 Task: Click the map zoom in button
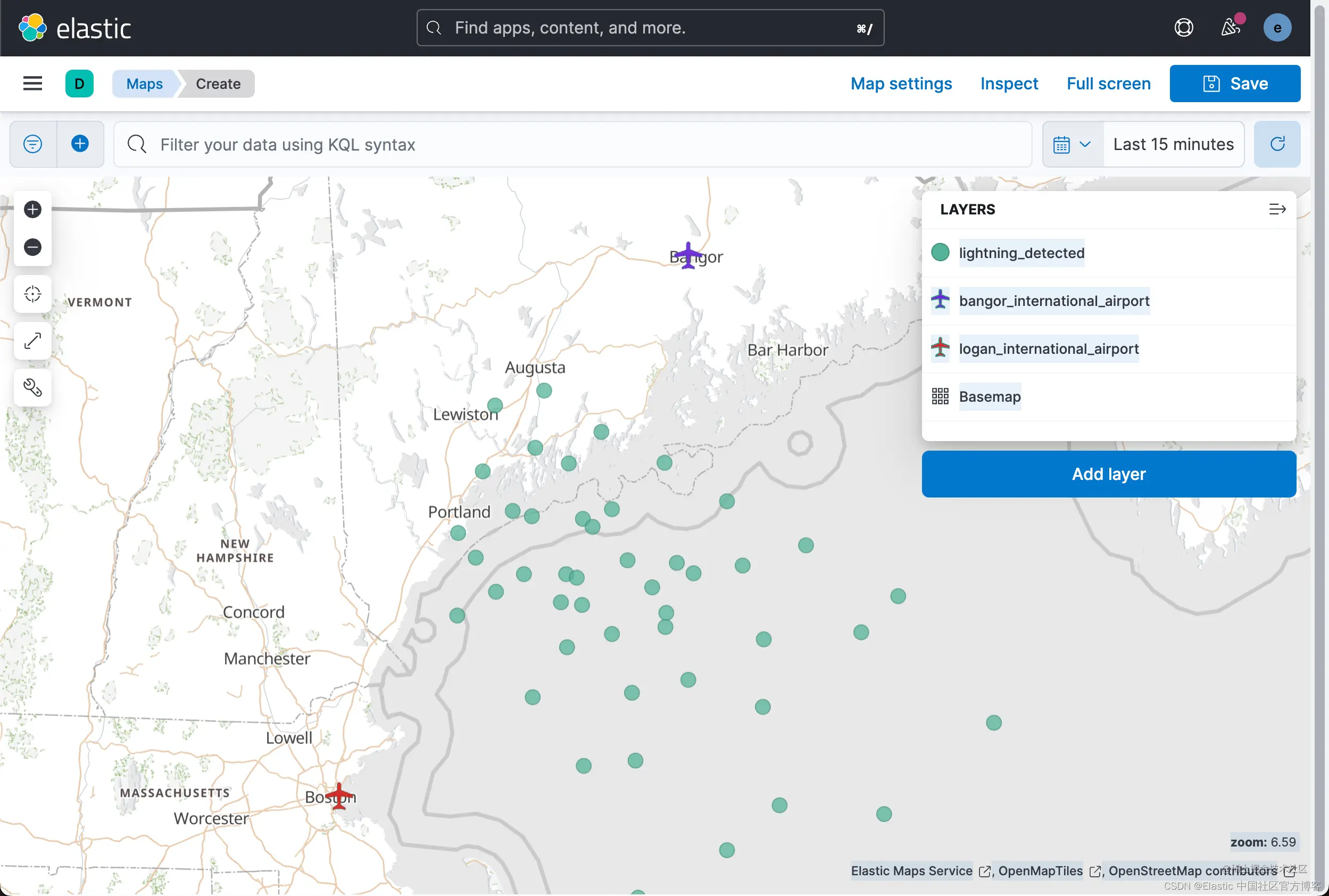[32, 209]
